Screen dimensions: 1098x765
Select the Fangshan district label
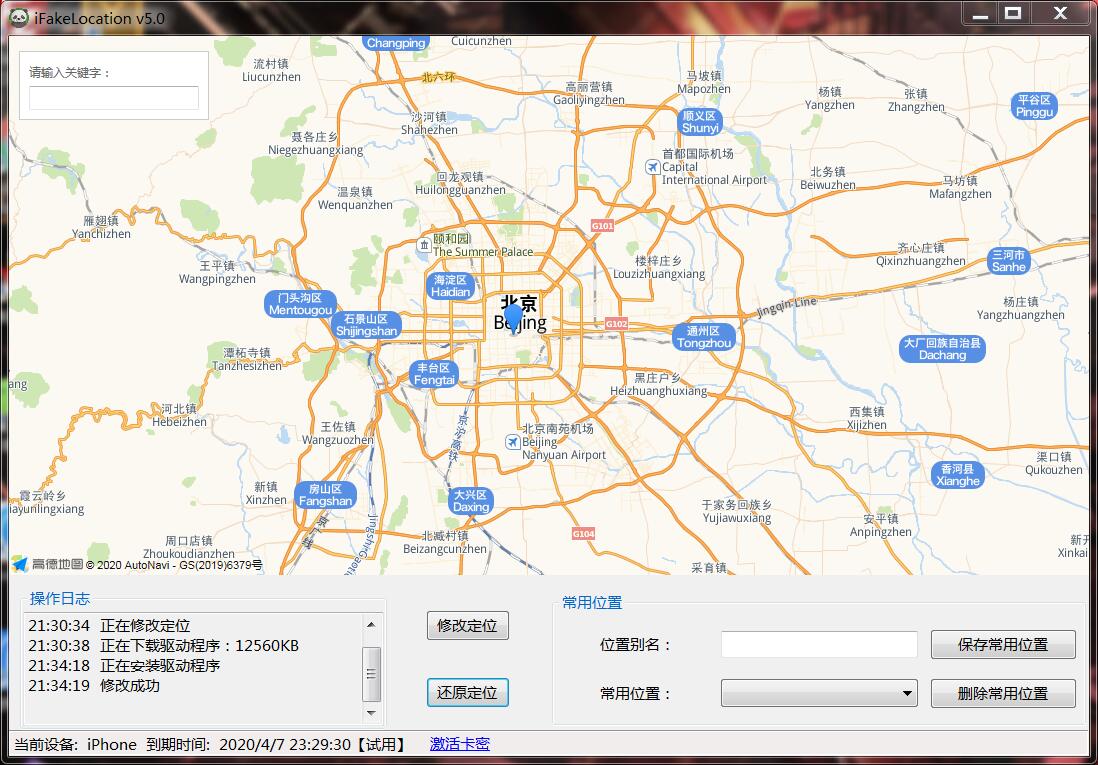click(325, 495)
